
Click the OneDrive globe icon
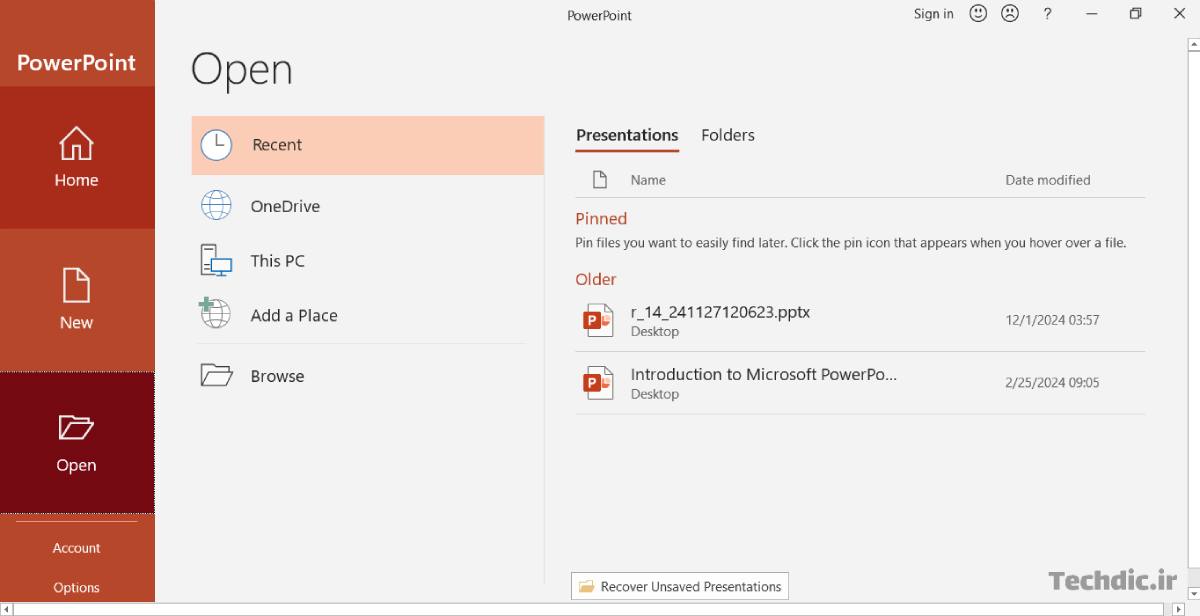pyautogui.click(x=216, y=206)
